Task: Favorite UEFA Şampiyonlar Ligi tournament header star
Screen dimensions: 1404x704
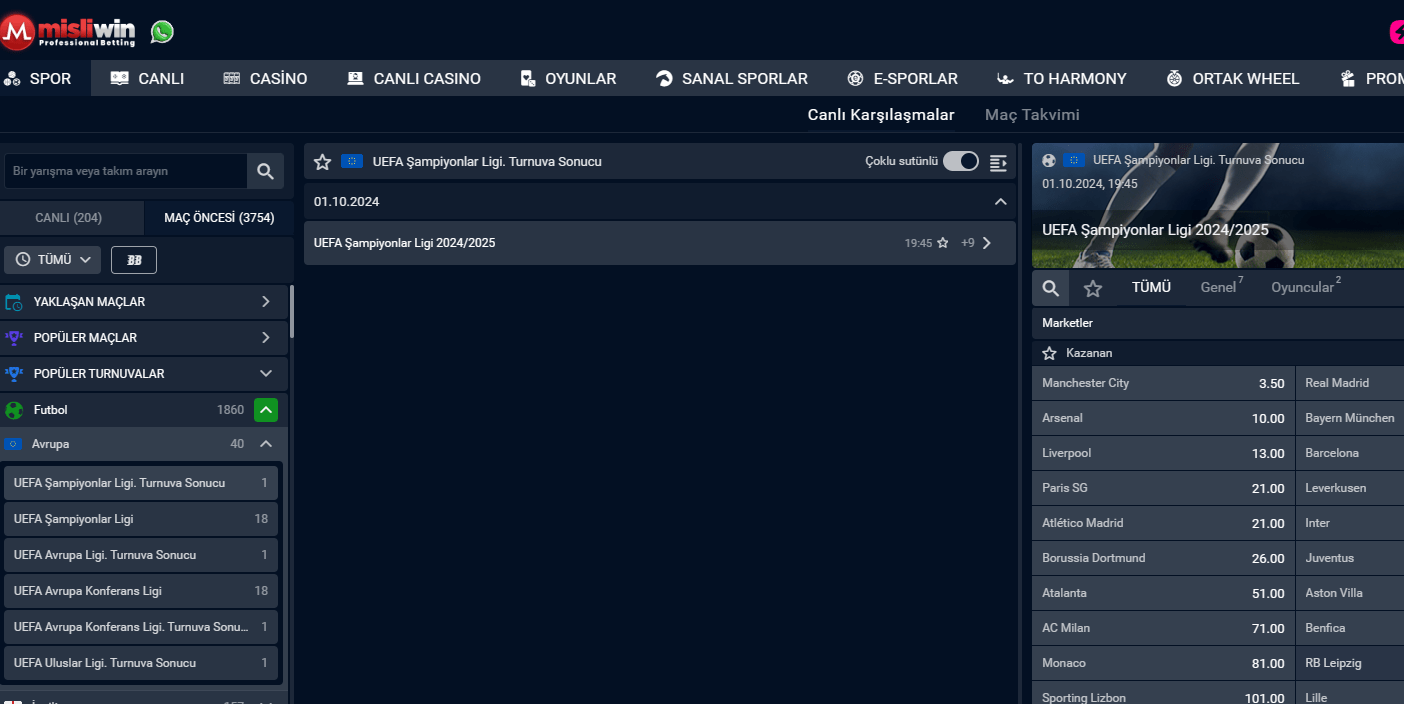Action: click(322, 161)
